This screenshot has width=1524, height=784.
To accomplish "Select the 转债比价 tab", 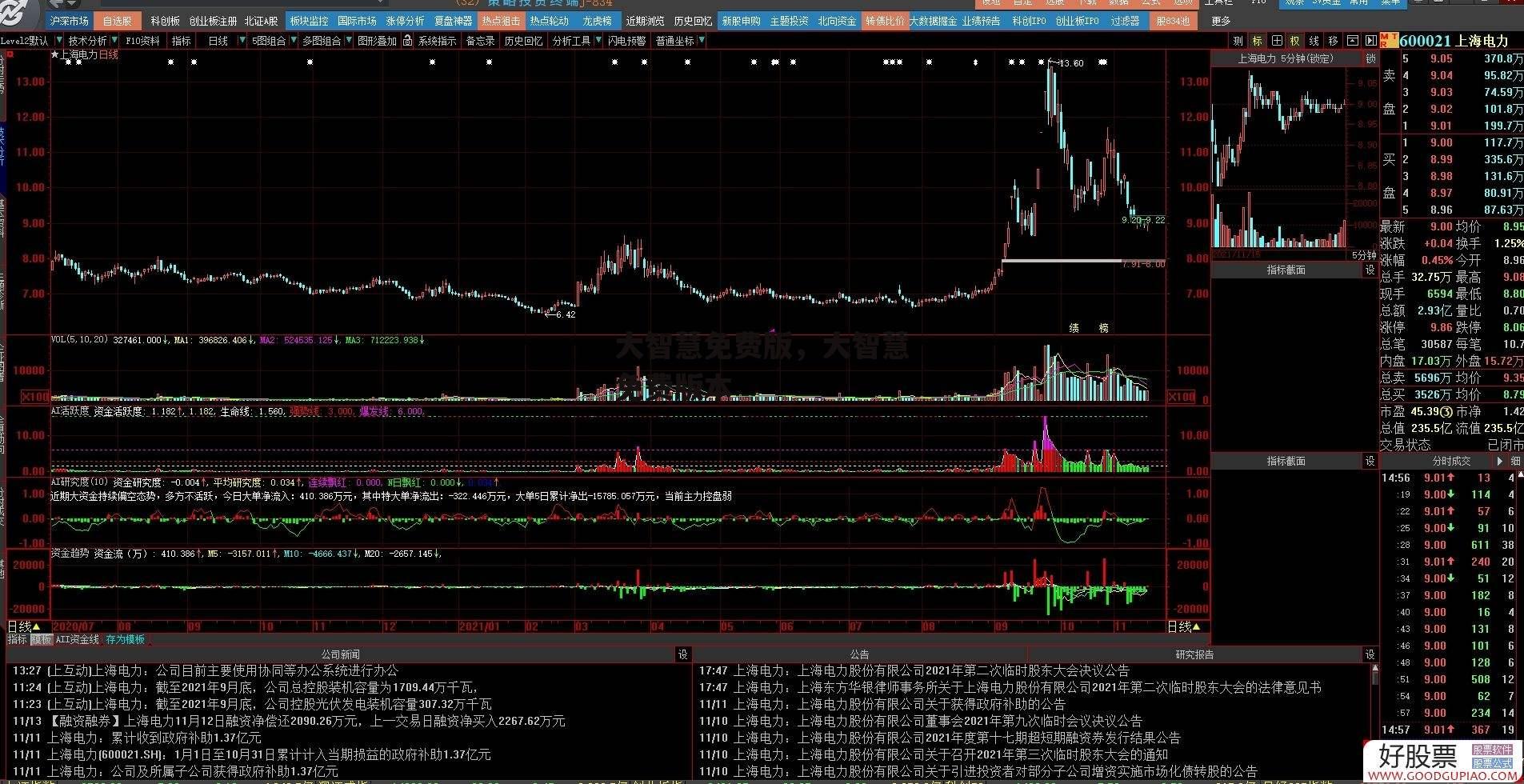I will [885, 22].
